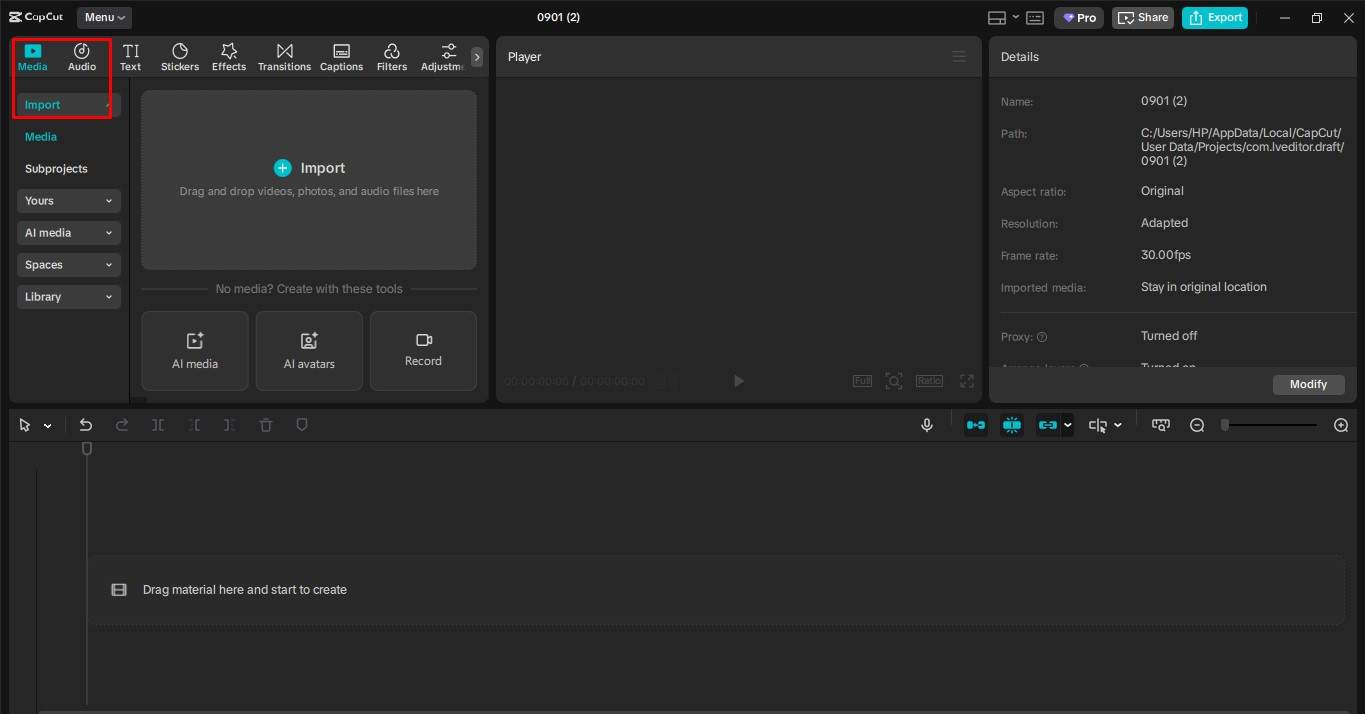This screenshot has width=1365, height=714.
Task: Click the Share button
Action: (x=1143, y=18)
